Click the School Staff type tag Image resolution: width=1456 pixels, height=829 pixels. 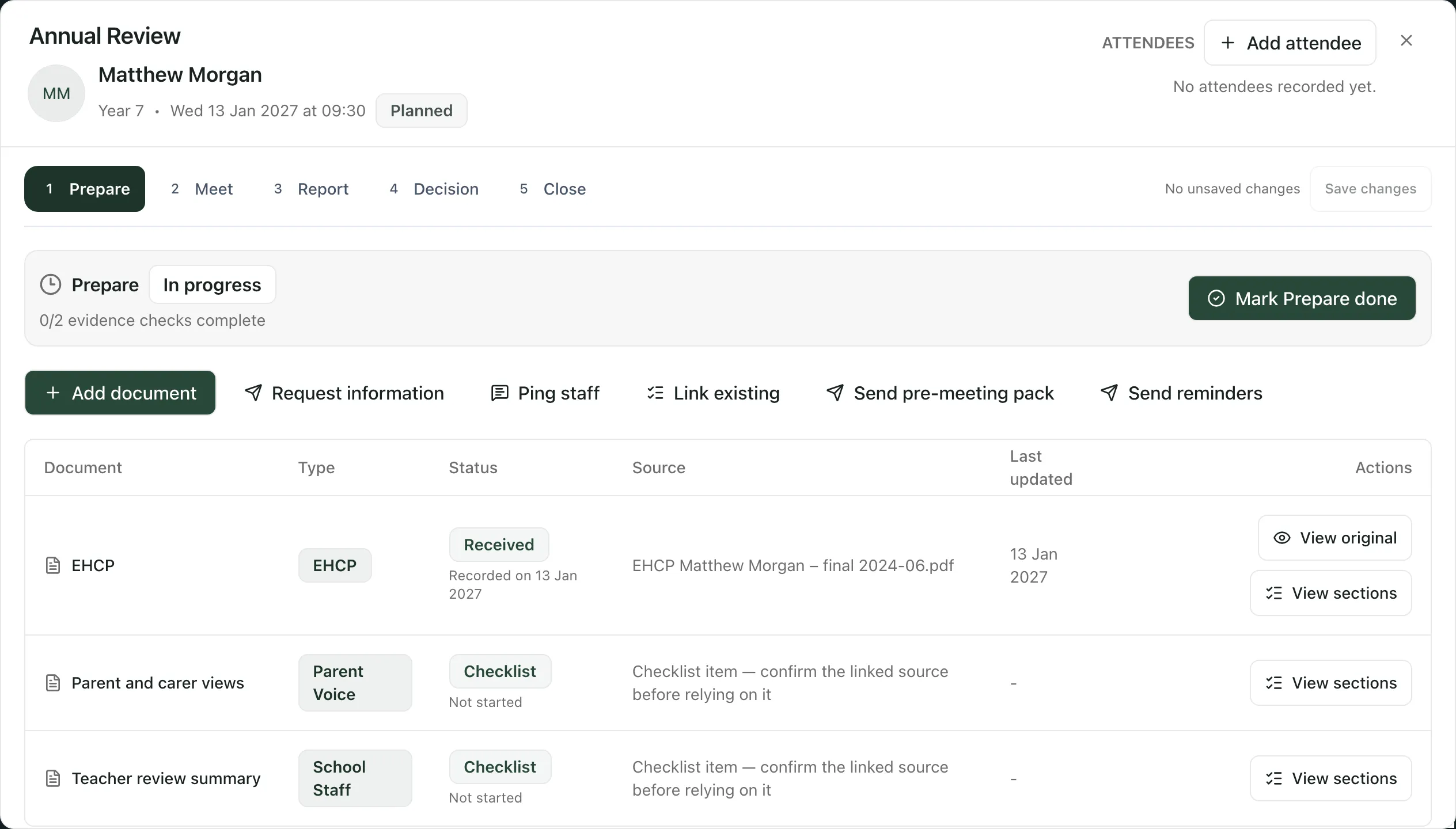(355, 778)
